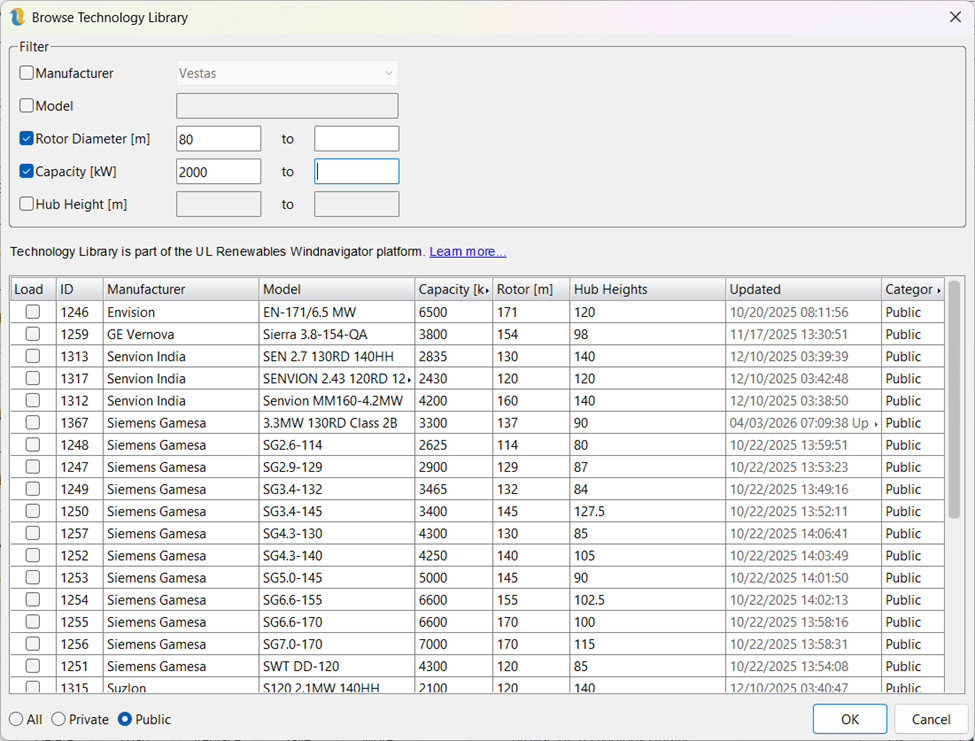Disable the Capacity filter checkbox
This screenshot has width=975, height=741.
(x=27, y=171)
